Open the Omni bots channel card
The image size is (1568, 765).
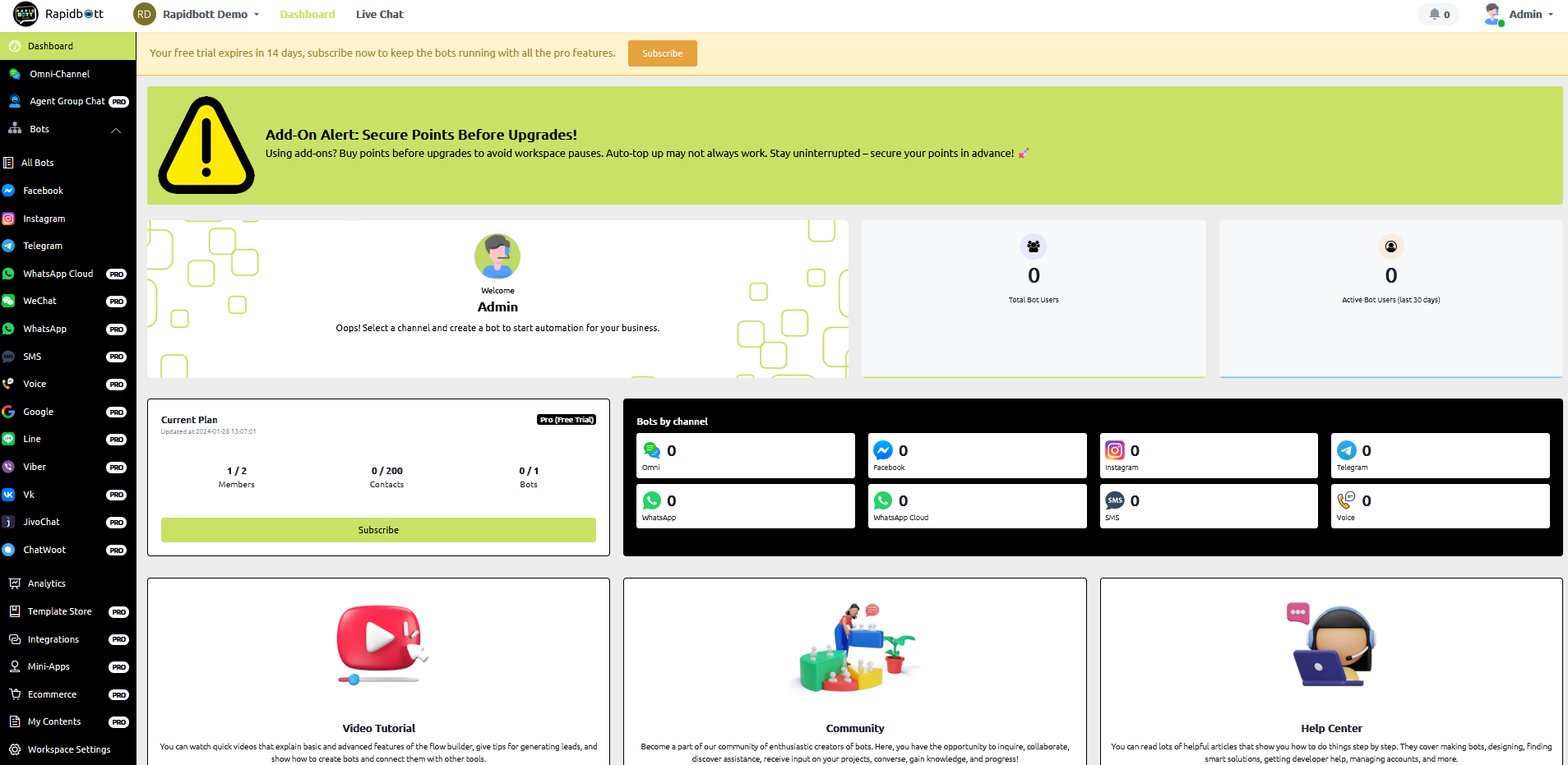point(745,456)
